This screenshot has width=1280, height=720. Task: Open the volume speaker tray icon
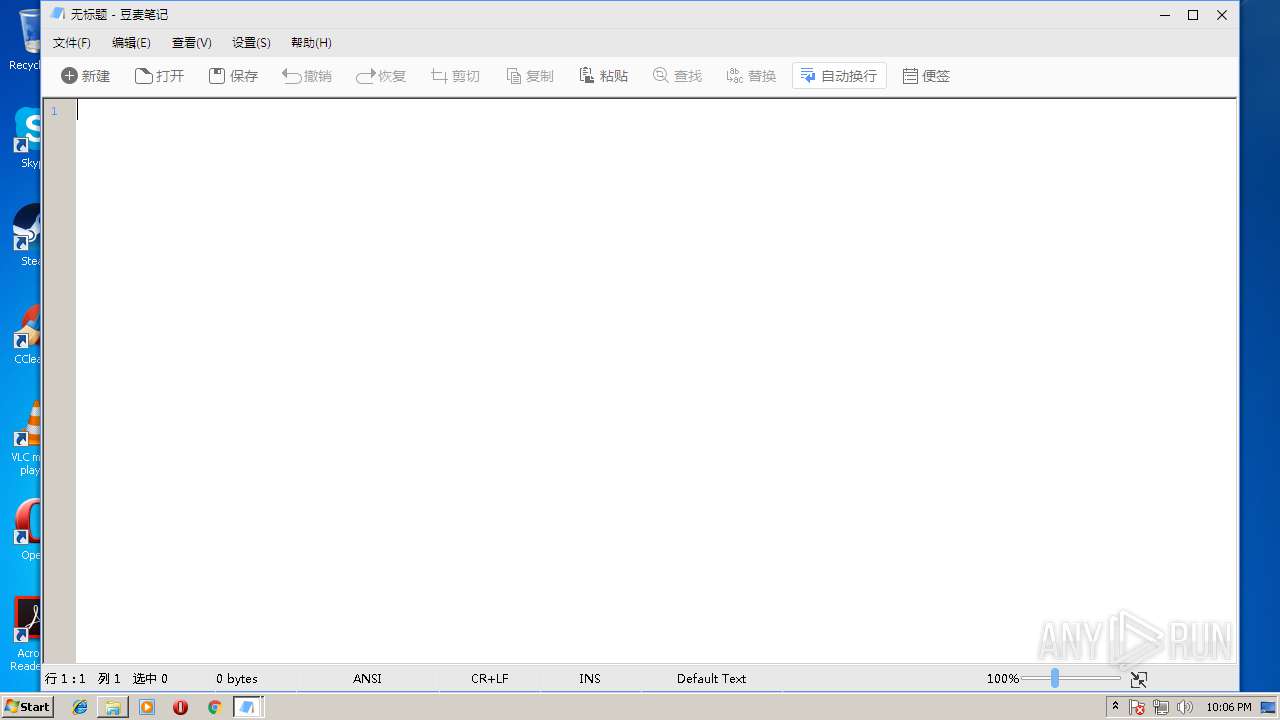[1185, 707]
